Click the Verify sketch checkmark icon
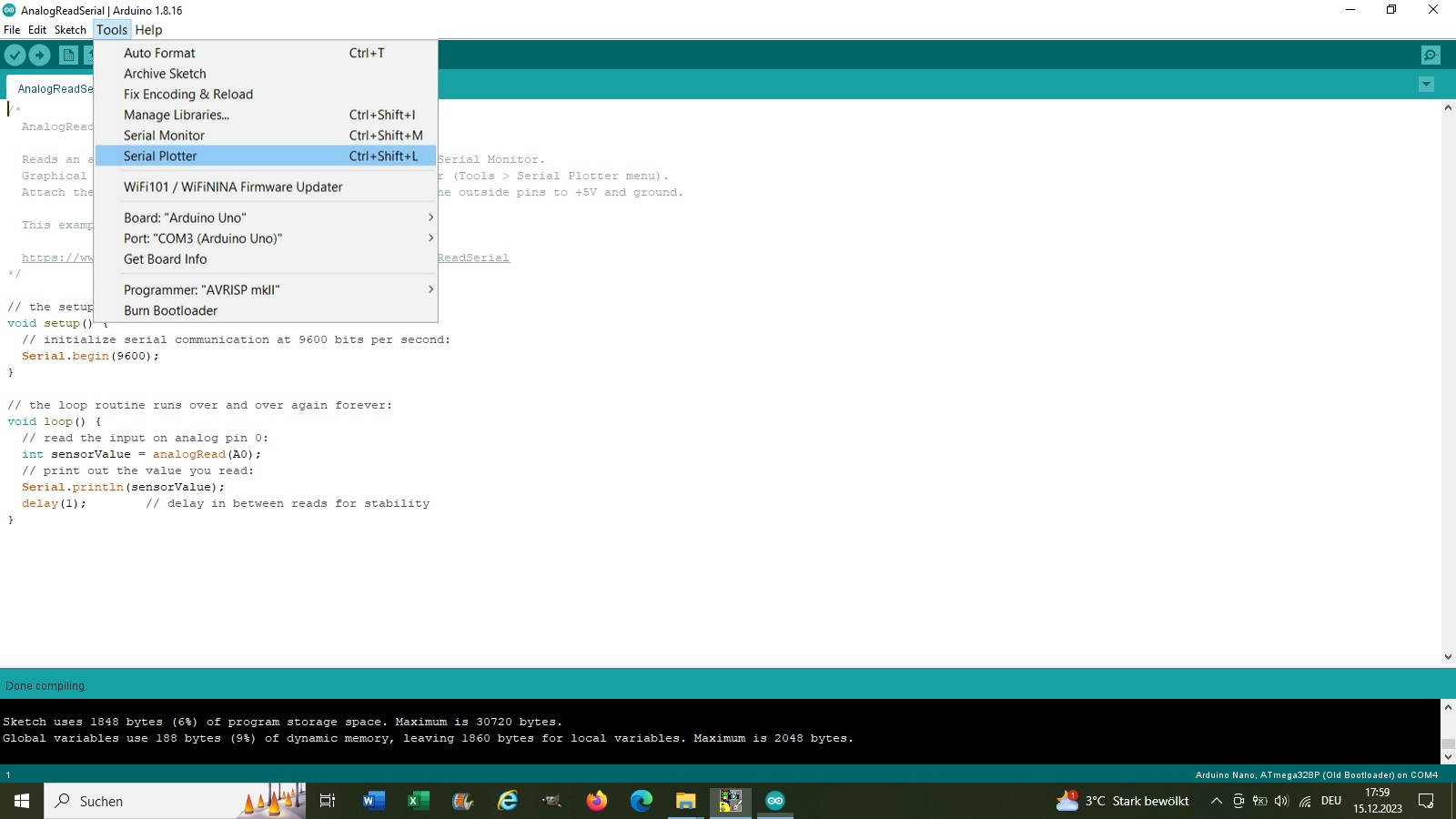The height and width of the screenshot is (819, 1456). 15,55
